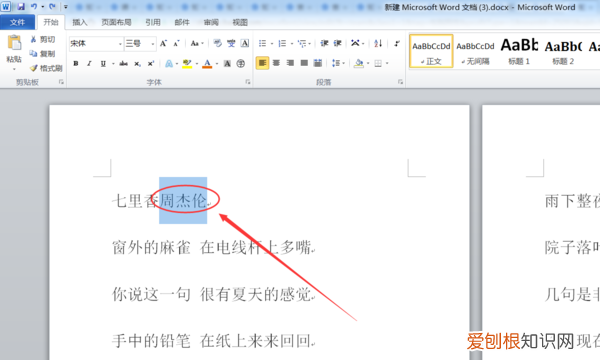The image size is (600, 360).
Task: Toggle underline formatting (U)
Action: click(103, 64)
